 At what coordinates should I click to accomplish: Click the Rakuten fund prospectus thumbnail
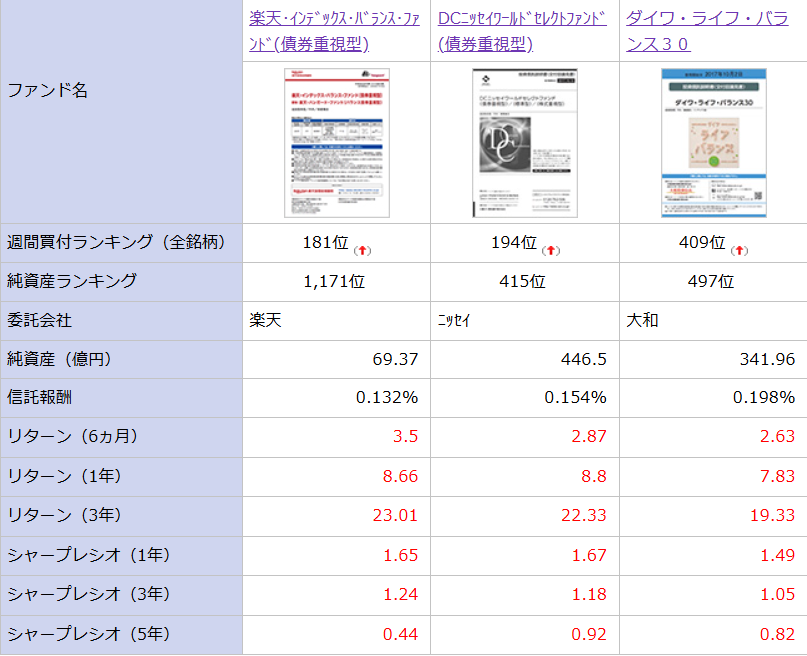pos(337,143)
